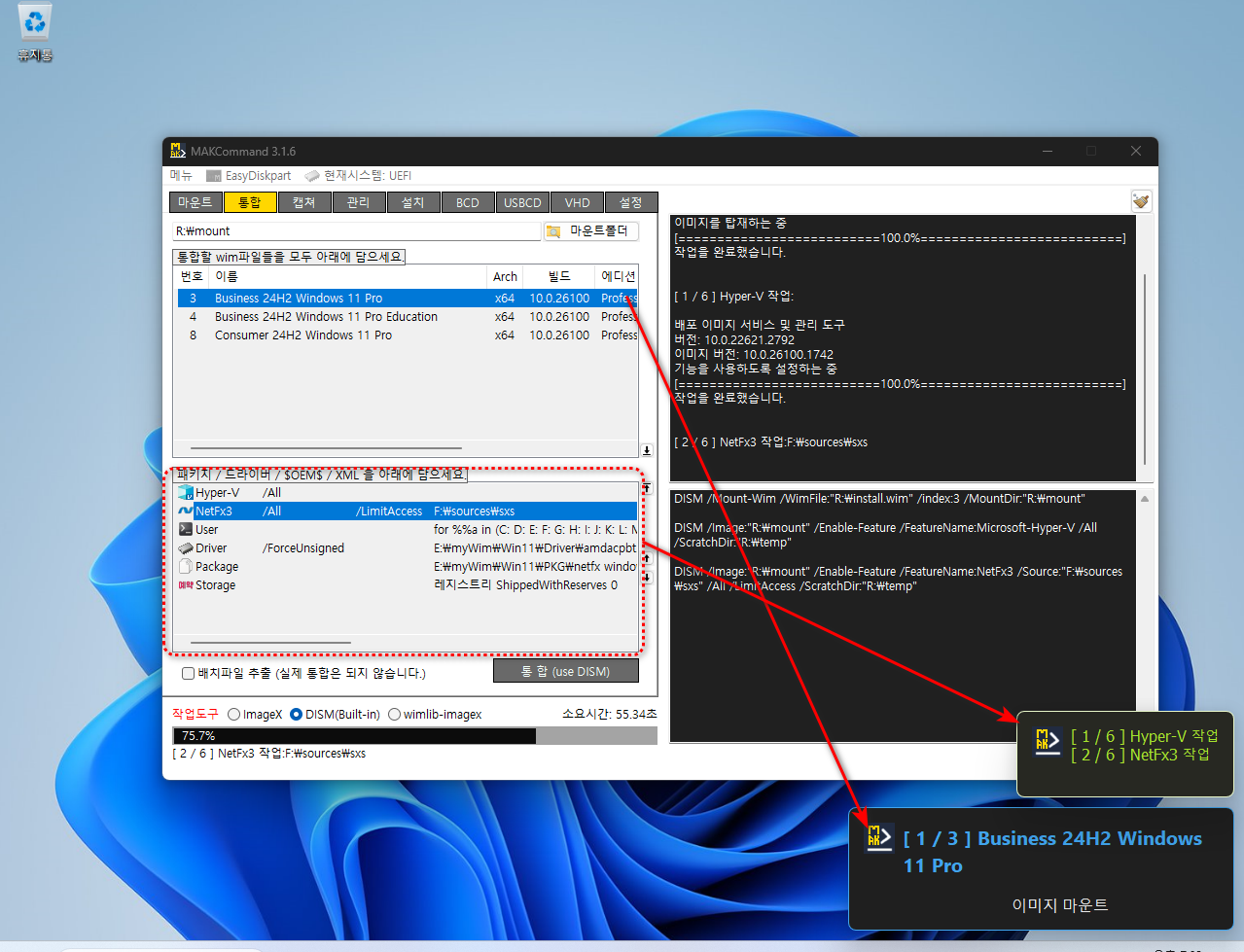Viewport: 1244px width, 952px height.
Task: Switch to the 관리 tab
Action: click(358, 202)
